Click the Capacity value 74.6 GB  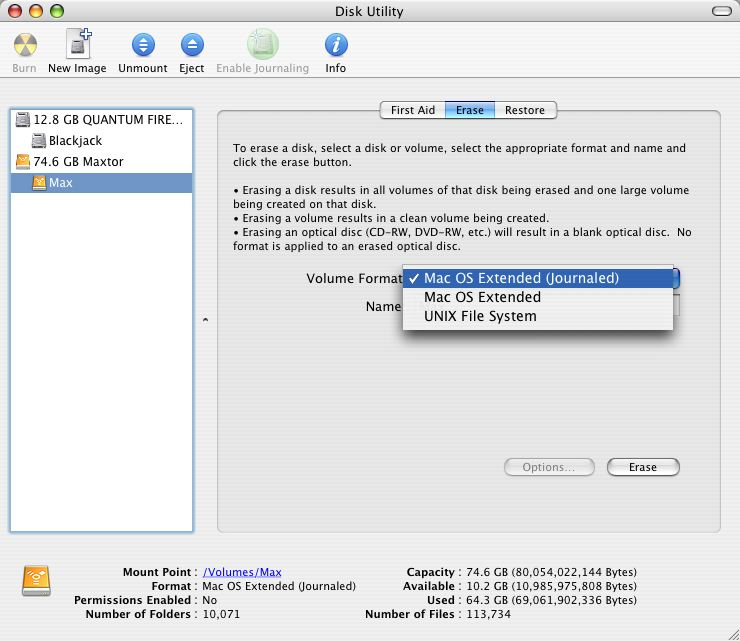(551, 572)
